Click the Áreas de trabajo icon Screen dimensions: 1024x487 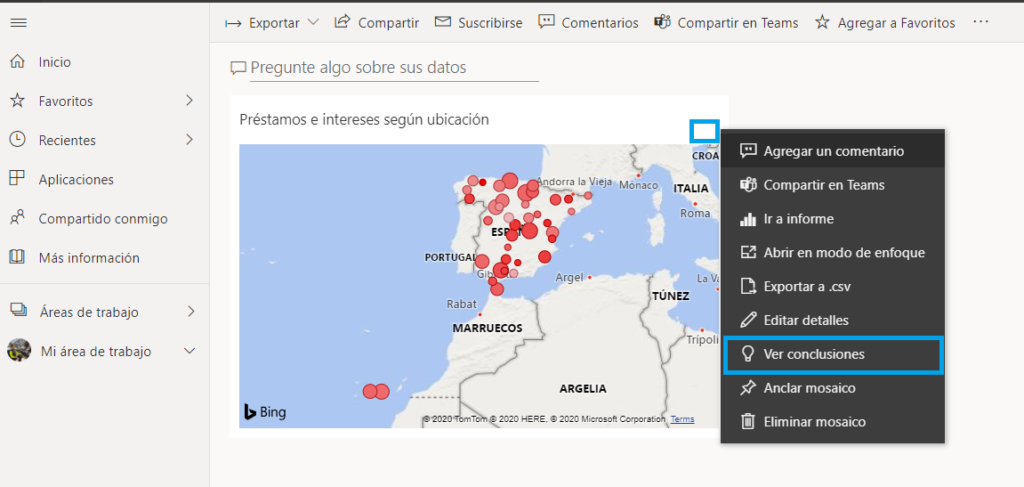pos(18,311)
